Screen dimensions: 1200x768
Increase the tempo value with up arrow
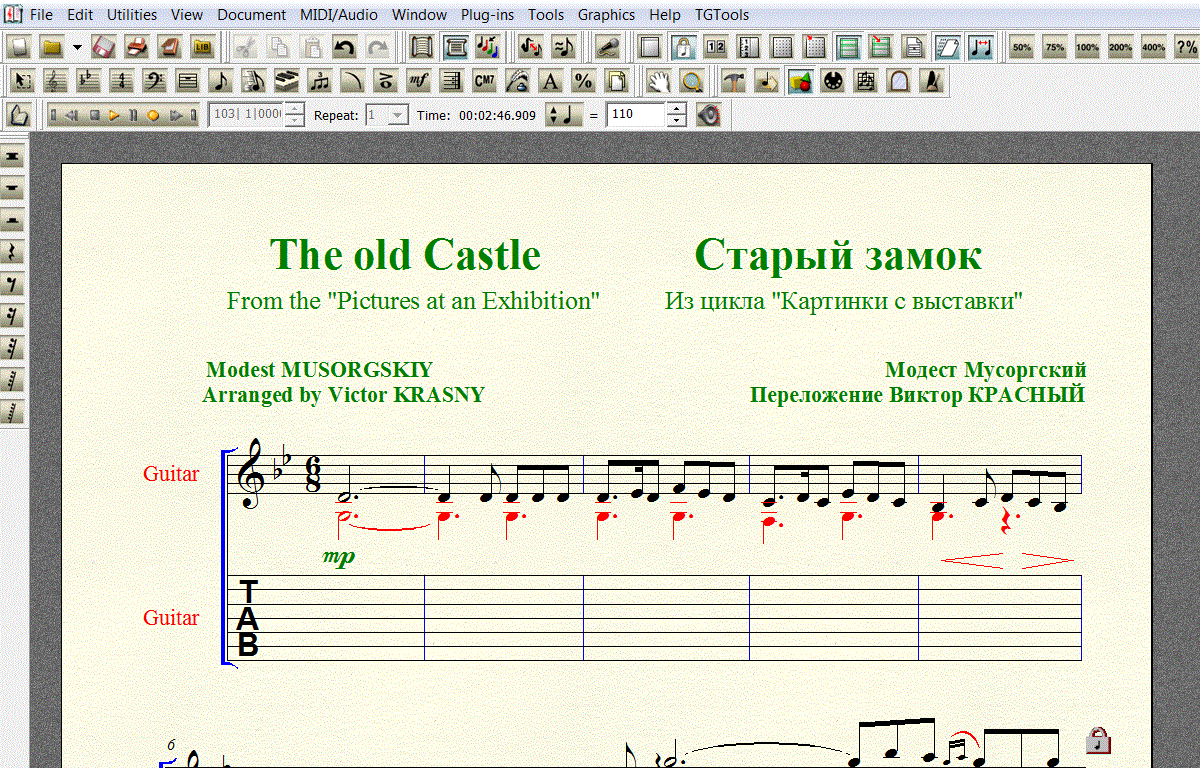tap(676, 108)
